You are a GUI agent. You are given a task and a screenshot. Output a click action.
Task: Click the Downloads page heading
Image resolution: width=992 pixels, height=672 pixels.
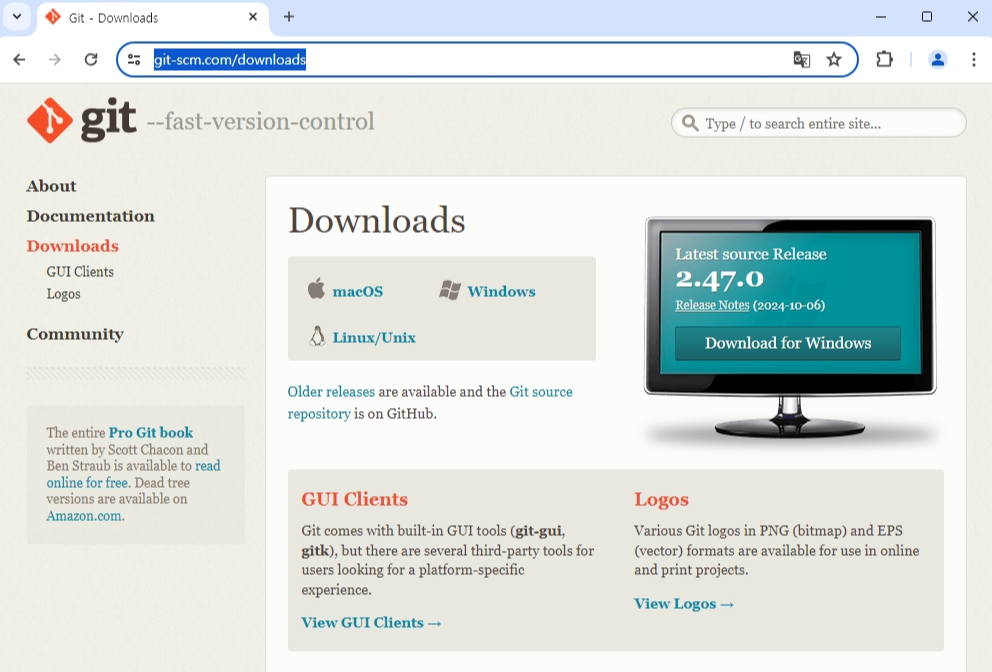click(377, 220)
